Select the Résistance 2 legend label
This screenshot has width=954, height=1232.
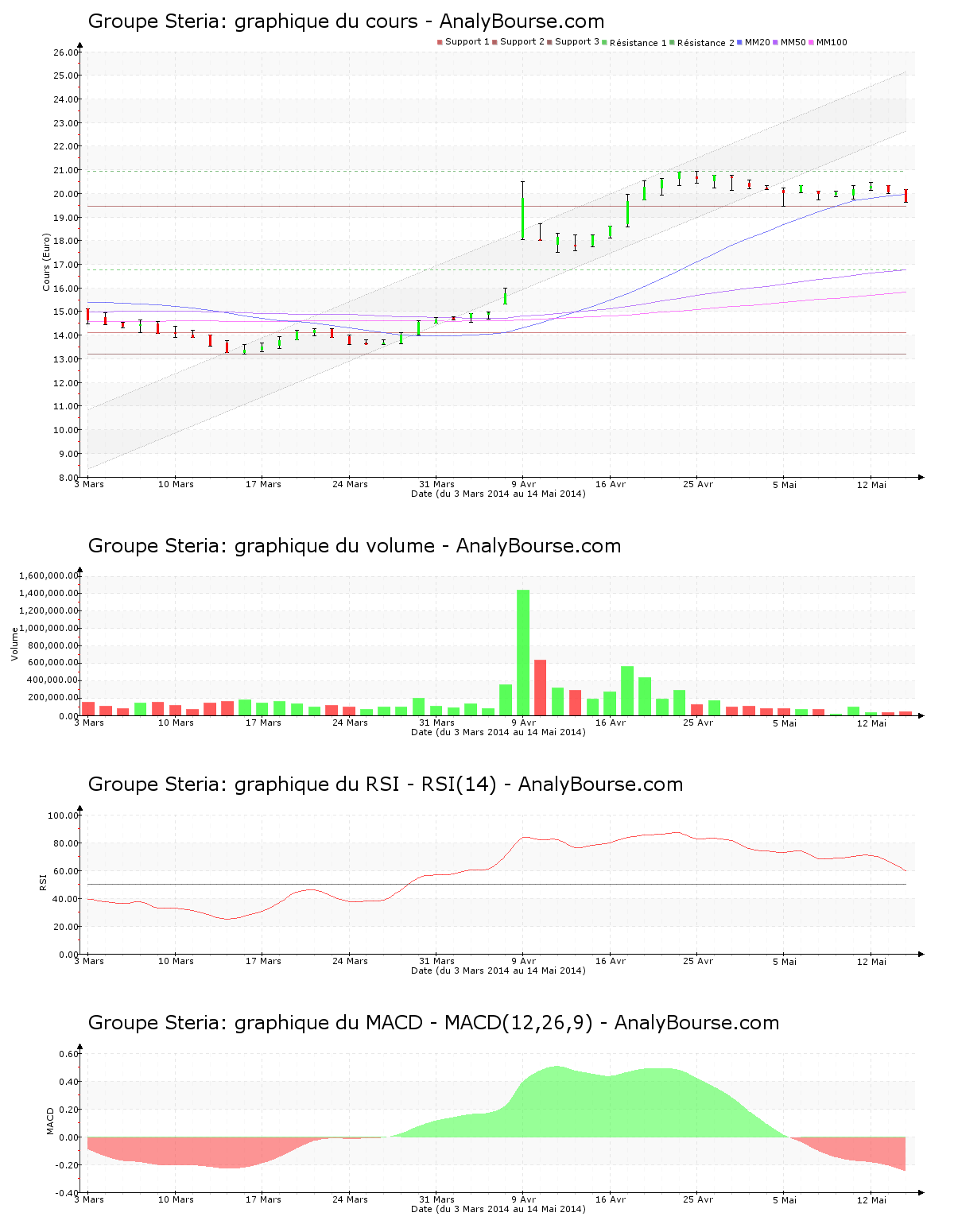click(706, 43)
